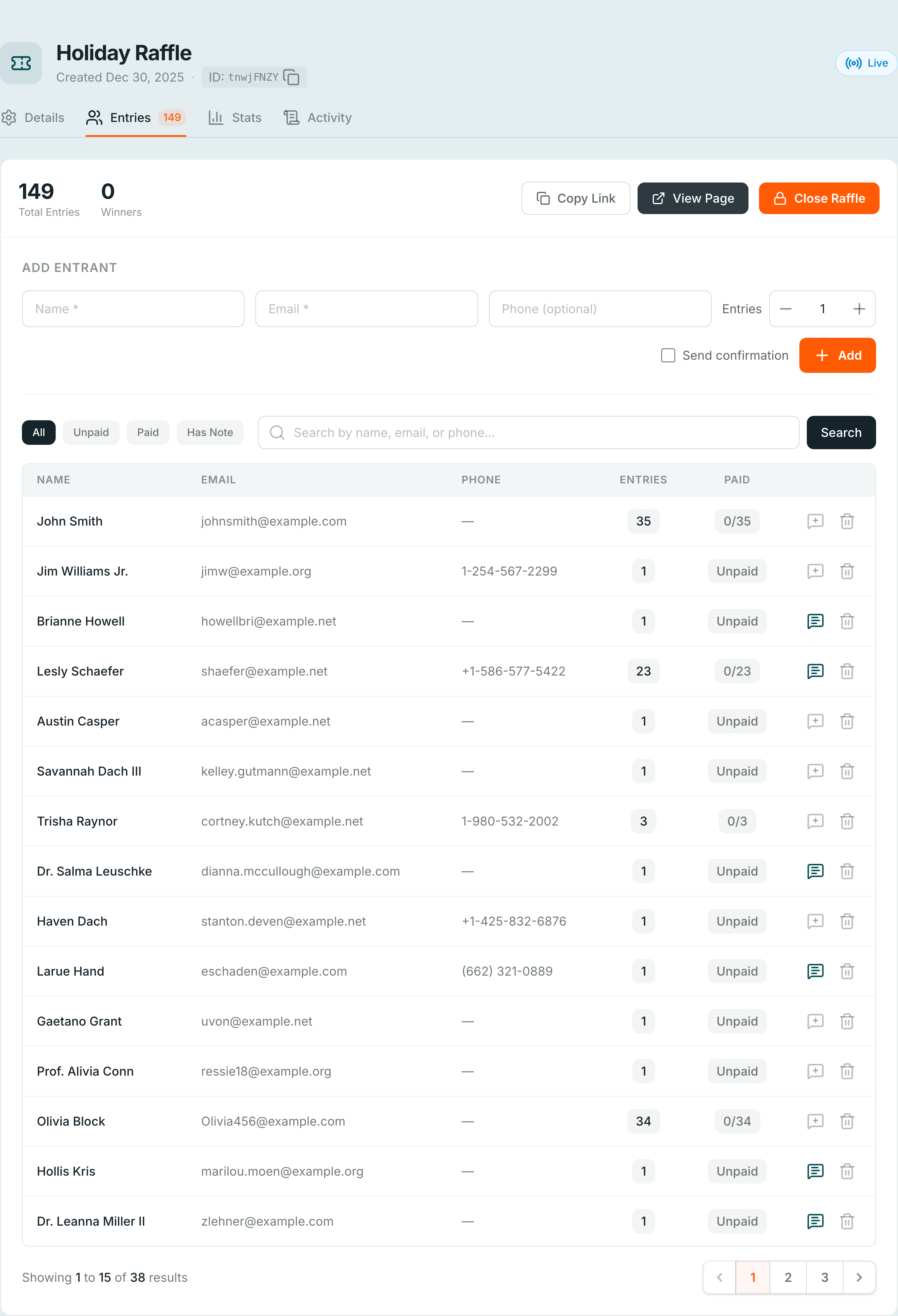
Task: Open Brianne Howell's existing note
Action: tap(815, 621)
